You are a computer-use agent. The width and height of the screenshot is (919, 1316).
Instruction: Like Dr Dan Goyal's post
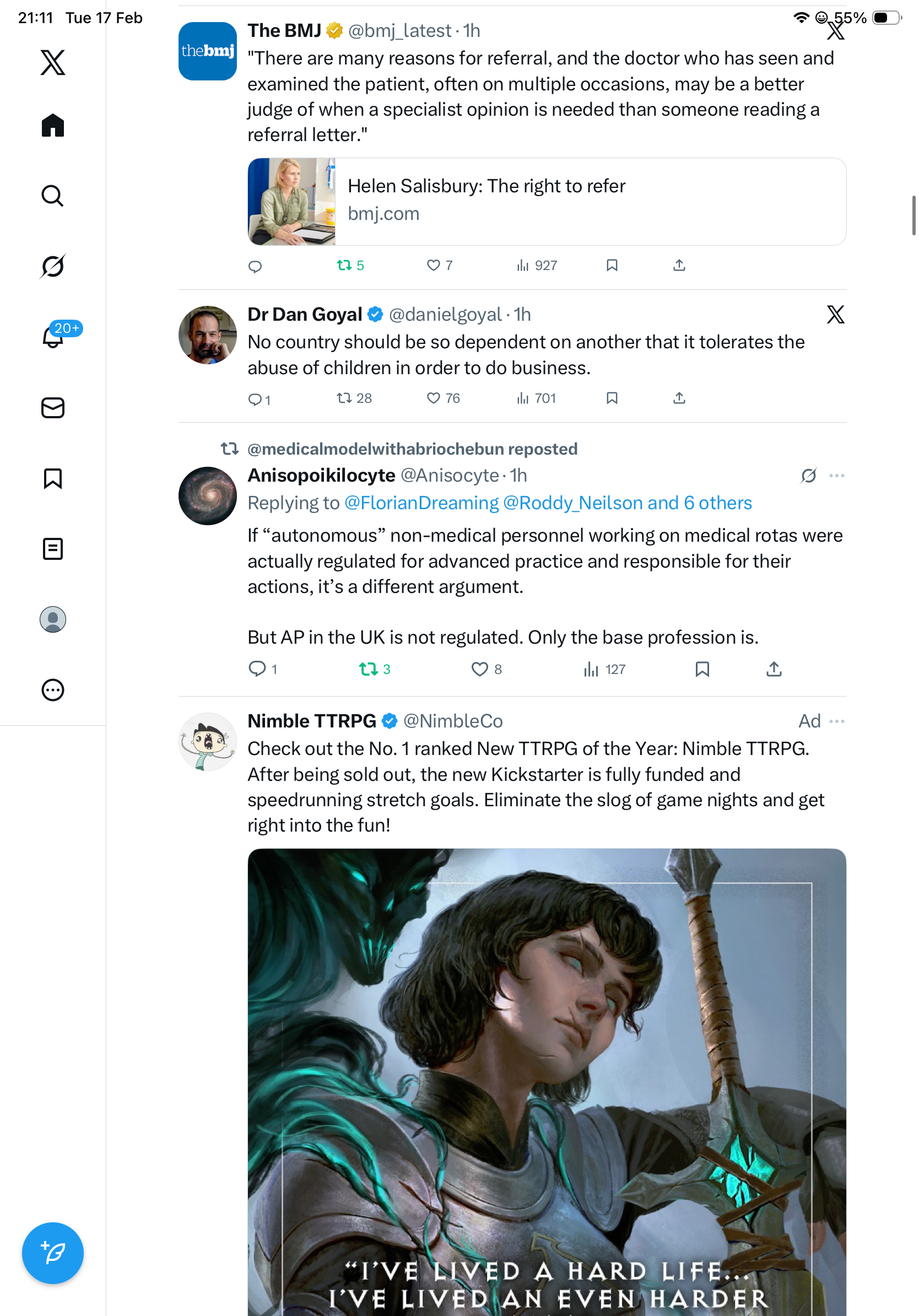click(434, 398)
